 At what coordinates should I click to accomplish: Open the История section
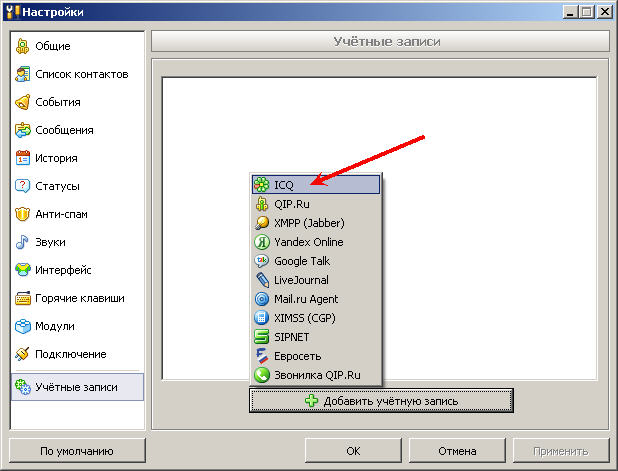78,158
